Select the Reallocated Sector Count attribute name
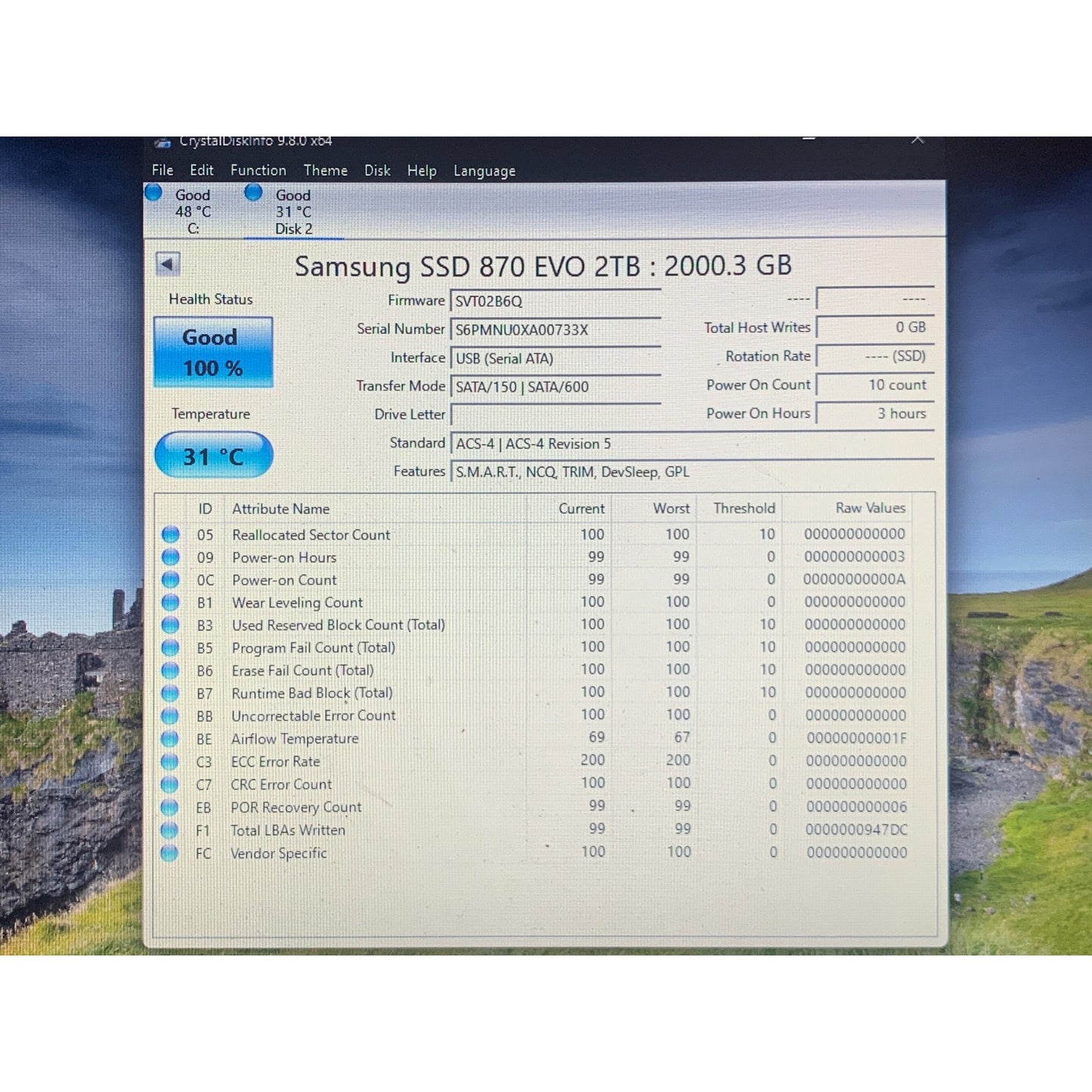Viewport: 1092px width, 1092px height. [x=311, y=534]
